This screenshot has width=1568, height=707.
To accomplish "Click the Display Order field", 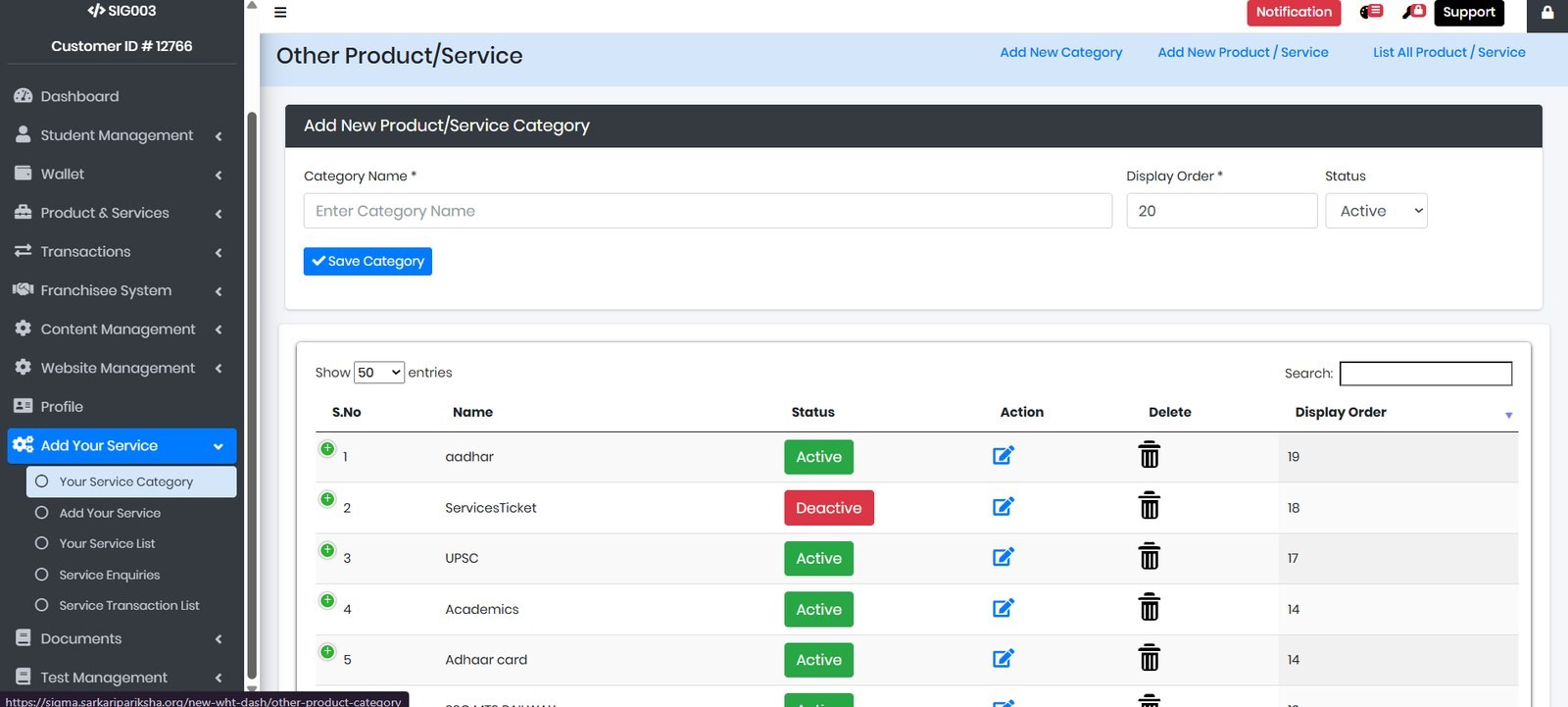I will click(1221, 211).
